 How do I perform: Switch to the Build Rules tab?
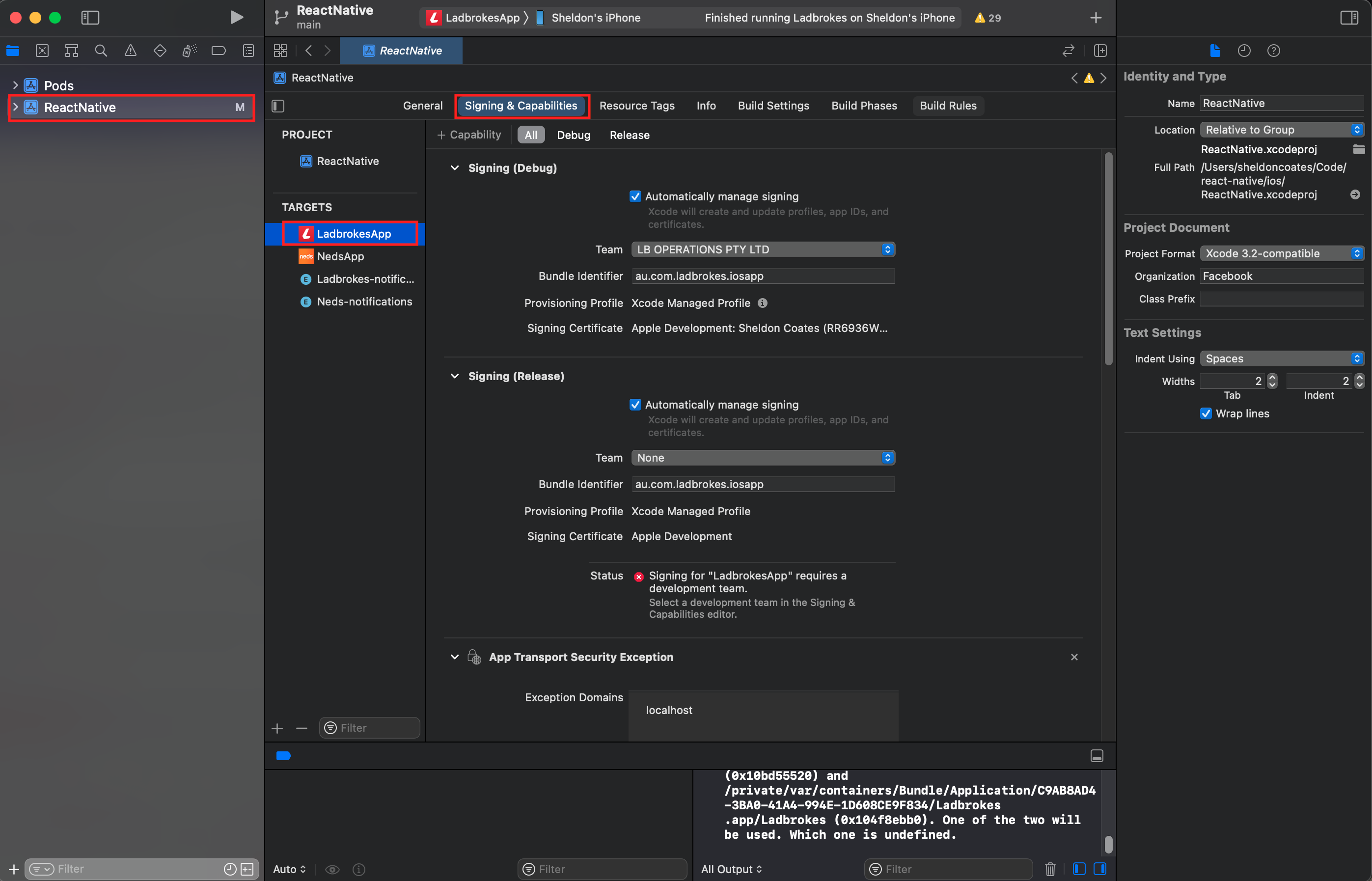(x=948, y=106)
